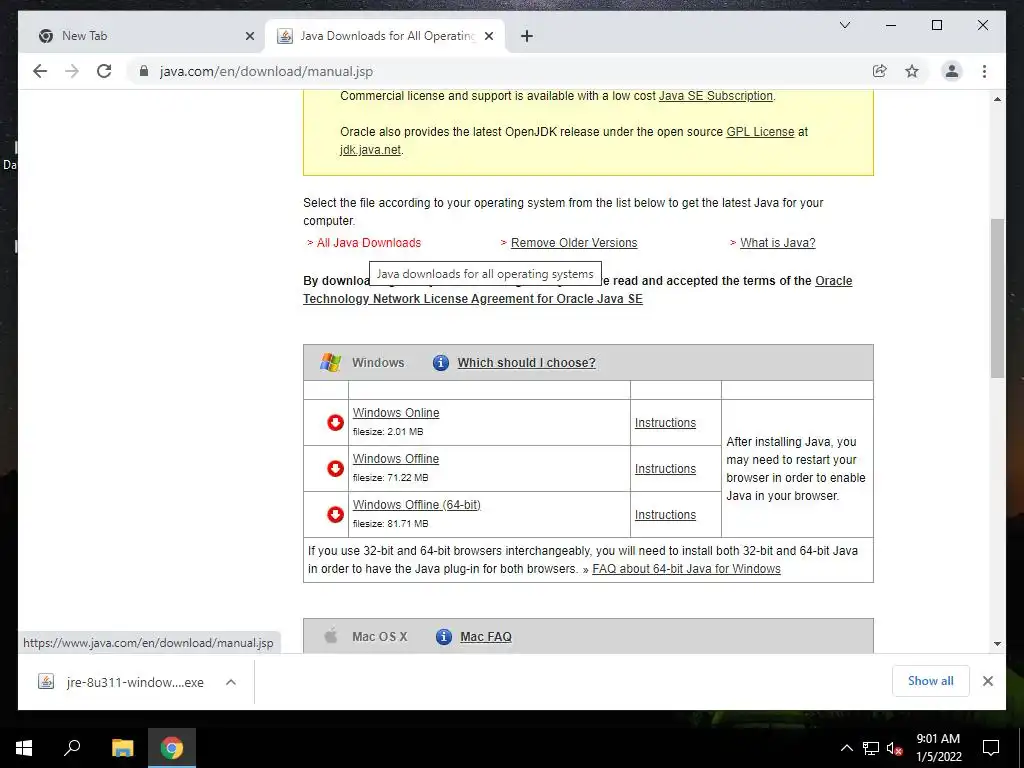The width and height of the screenshot is (1024, 768).
Task: Click the address bar URL
Action: click(x=266, y=71)
